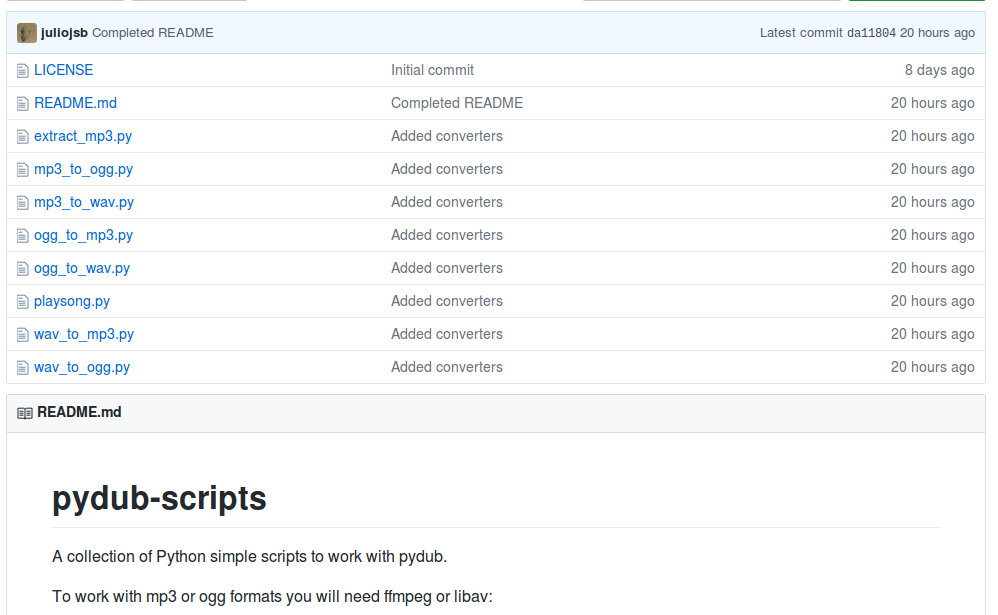Click the mp3_to_ogg.py file icon
Image resolution: width=998 pixels, height=615 pixels.
tap(22, 170)
